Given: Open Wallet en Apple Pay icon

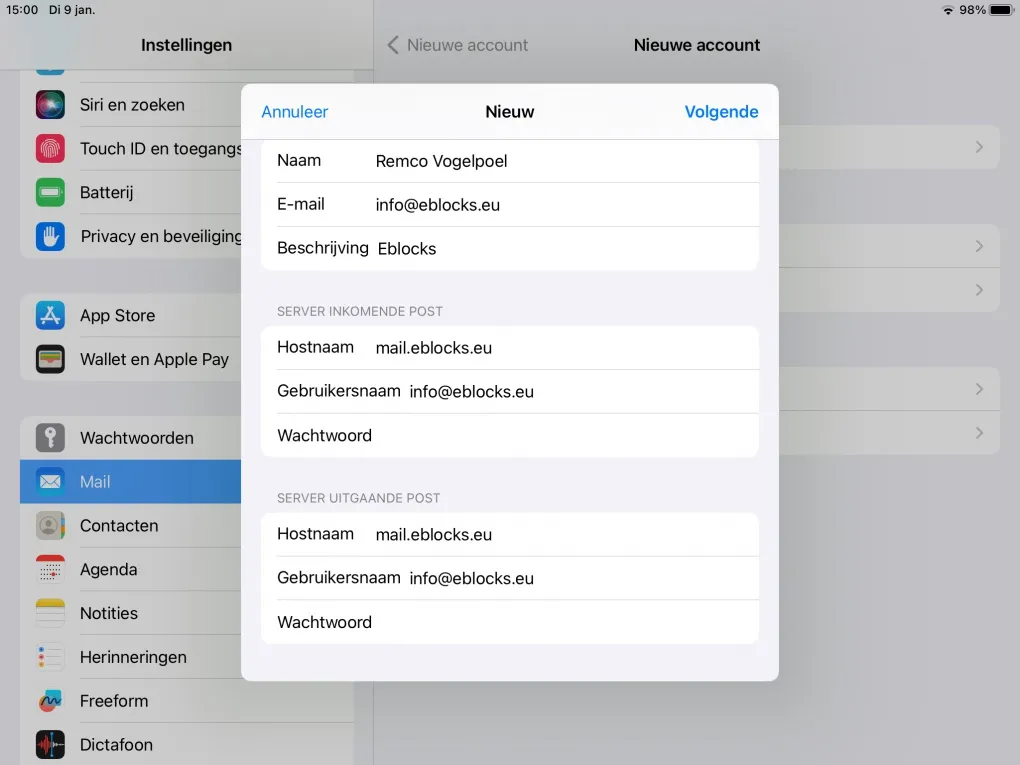Looking at the screenshot, I should pyautogui.click(x=50, y=360).
